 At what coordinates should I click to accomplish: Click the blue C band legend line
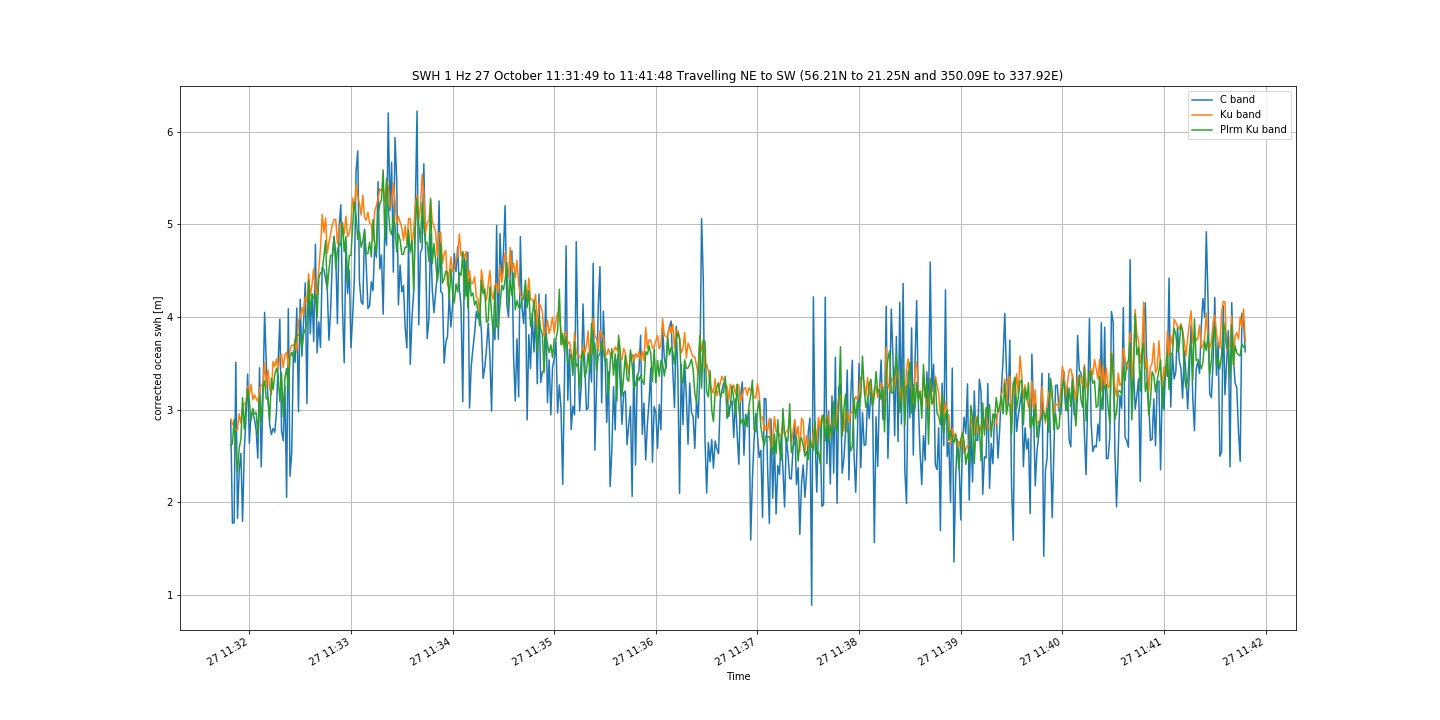(1202, 100)
